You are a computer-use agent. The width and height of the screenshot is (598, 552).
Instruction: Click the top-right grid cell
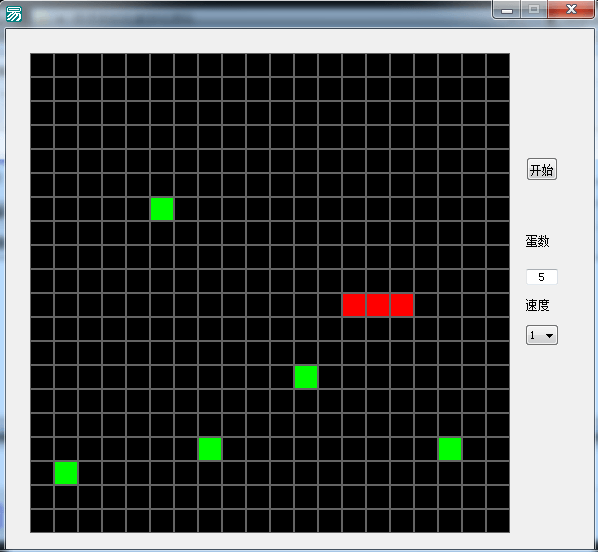point(498,65)
